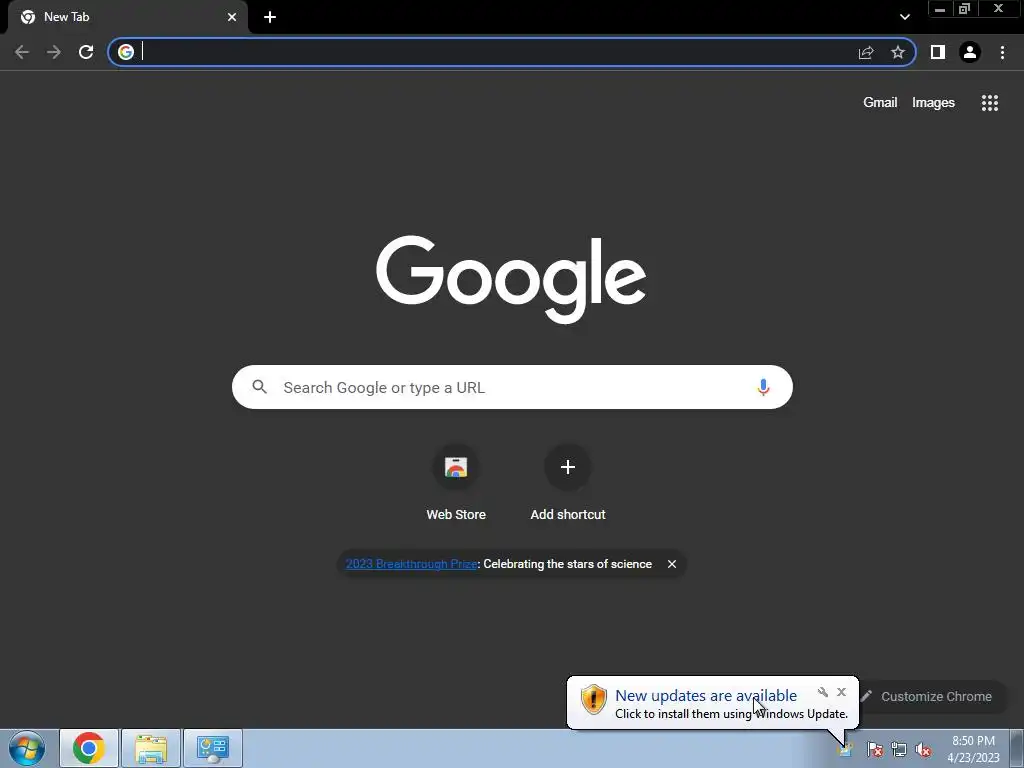Open the Control Panel taskbar item
The width and height of the screenshot is (1024, 768).
click(213, 748)
